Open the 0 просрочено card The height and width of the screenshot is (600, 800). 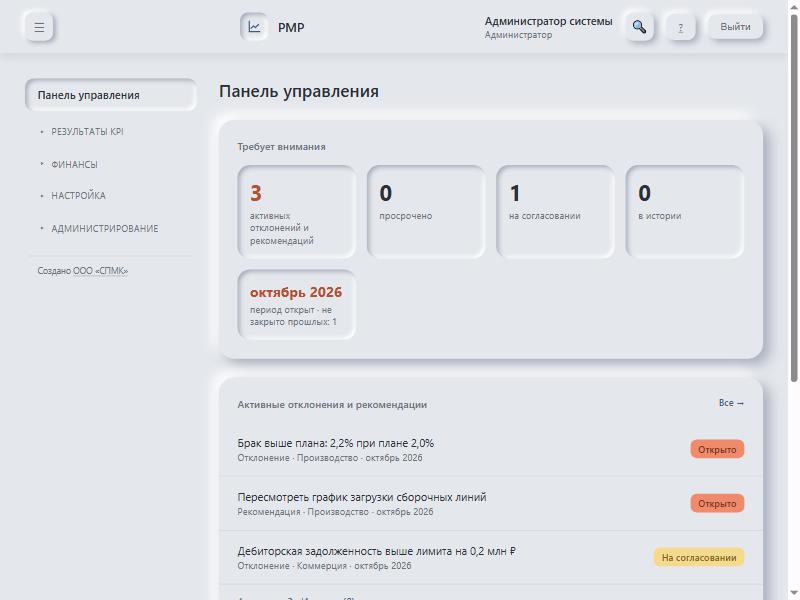click(x=426, y=212)
